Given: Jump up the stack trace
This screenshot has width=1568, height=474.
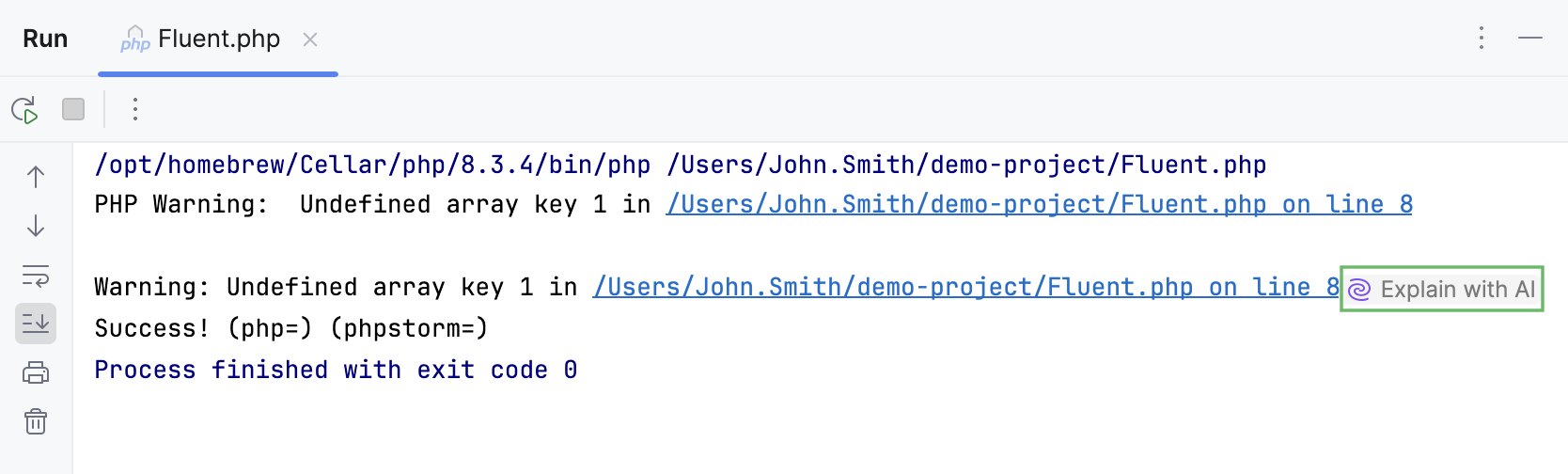Looking at the screenshot, I should 36,177.
